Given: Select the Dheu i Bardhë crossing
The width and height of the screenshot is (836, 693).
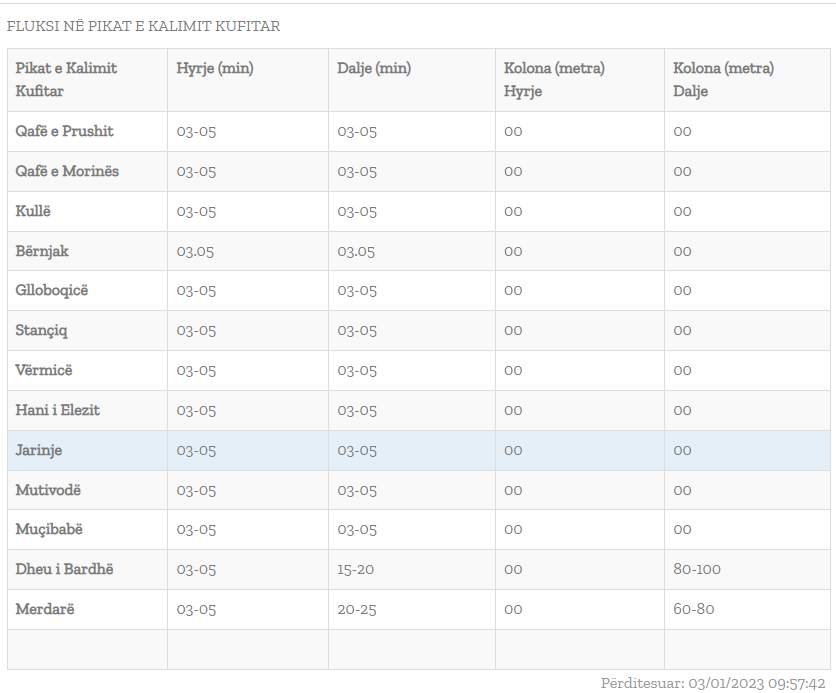Looking at the screenshot, I should pos(65,569).
